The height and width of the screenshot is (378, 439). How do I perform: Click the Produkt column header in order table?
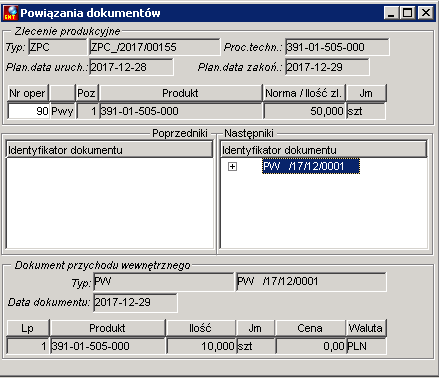(x=180, y=93)
